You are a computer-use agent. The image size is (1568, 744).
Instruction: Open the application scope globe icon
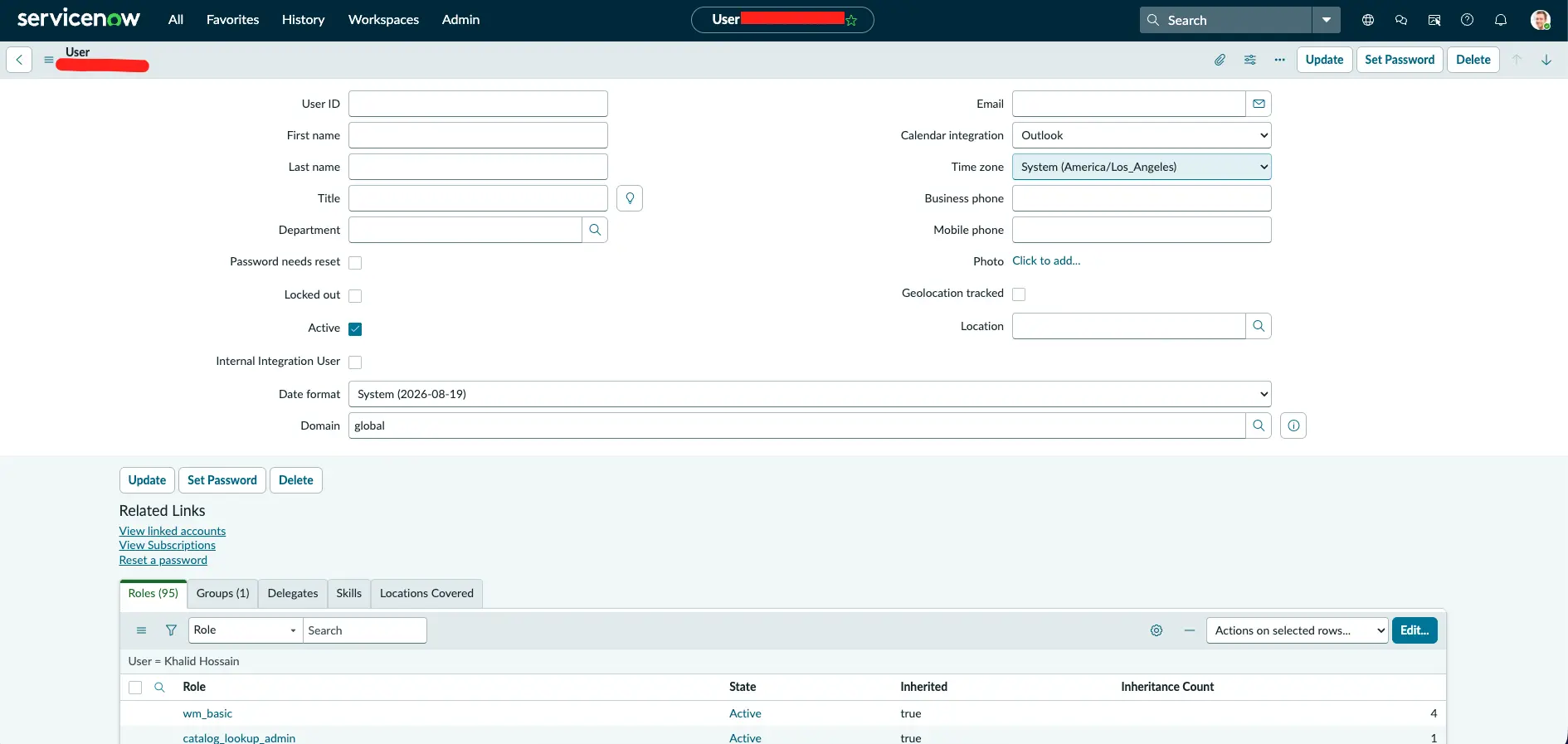click(1368, 20)
